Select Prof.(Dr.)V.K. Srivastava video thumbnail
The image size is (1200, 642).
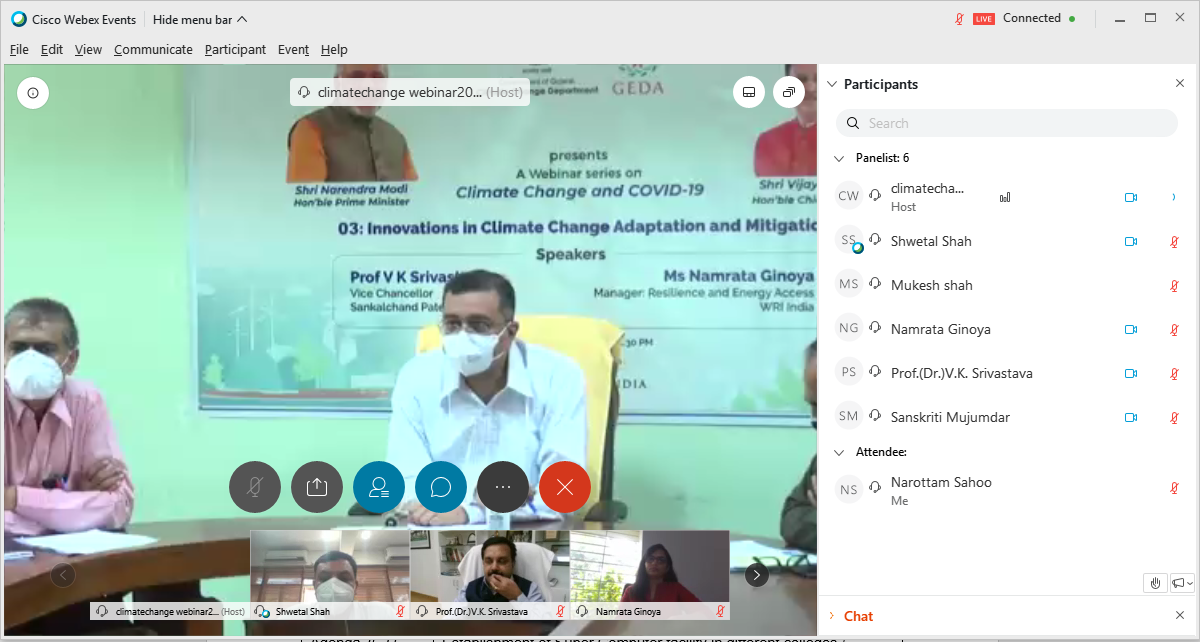(489, 575)
